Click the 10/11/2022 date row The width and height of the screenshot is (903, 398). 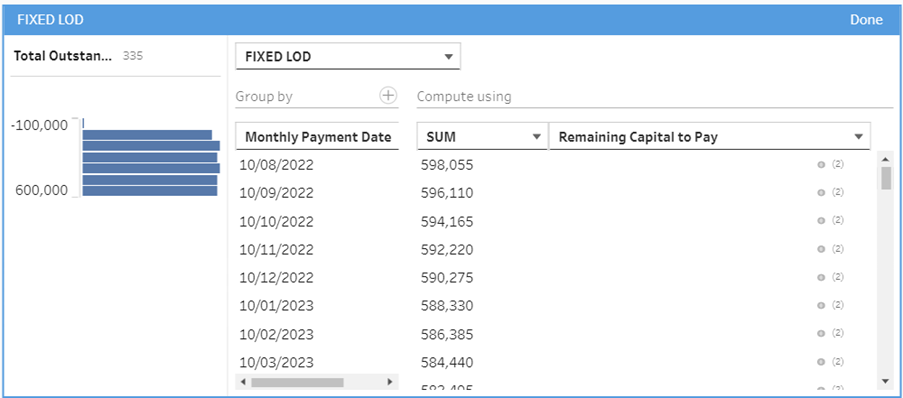pyautogui.click(x=276, y=249)
